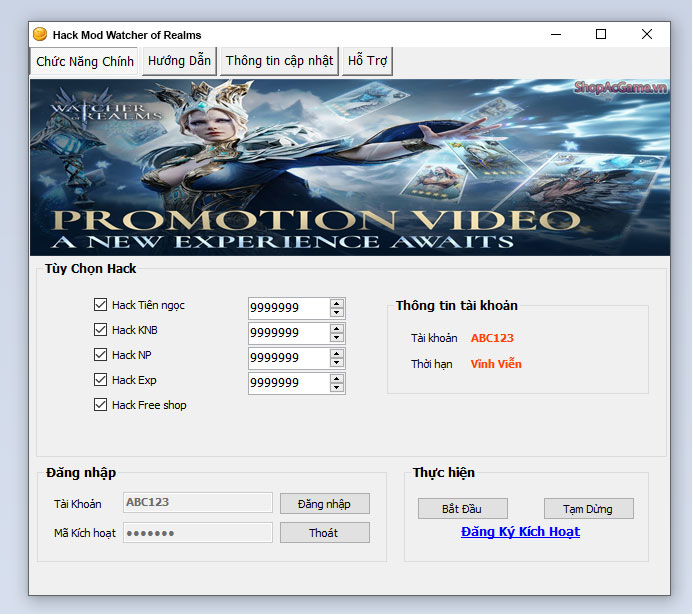Increase Hack Exp value with up arrow

pos(336,379)
